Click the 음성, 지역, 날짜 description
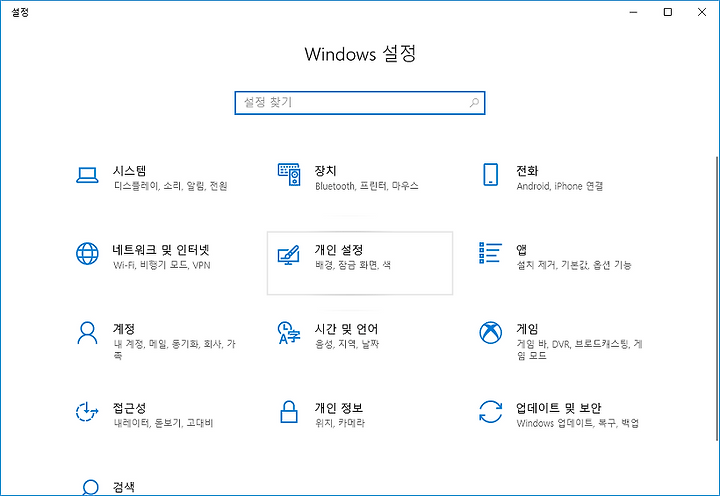This screenshot has height=496, width=720. (x=347, y=344)
